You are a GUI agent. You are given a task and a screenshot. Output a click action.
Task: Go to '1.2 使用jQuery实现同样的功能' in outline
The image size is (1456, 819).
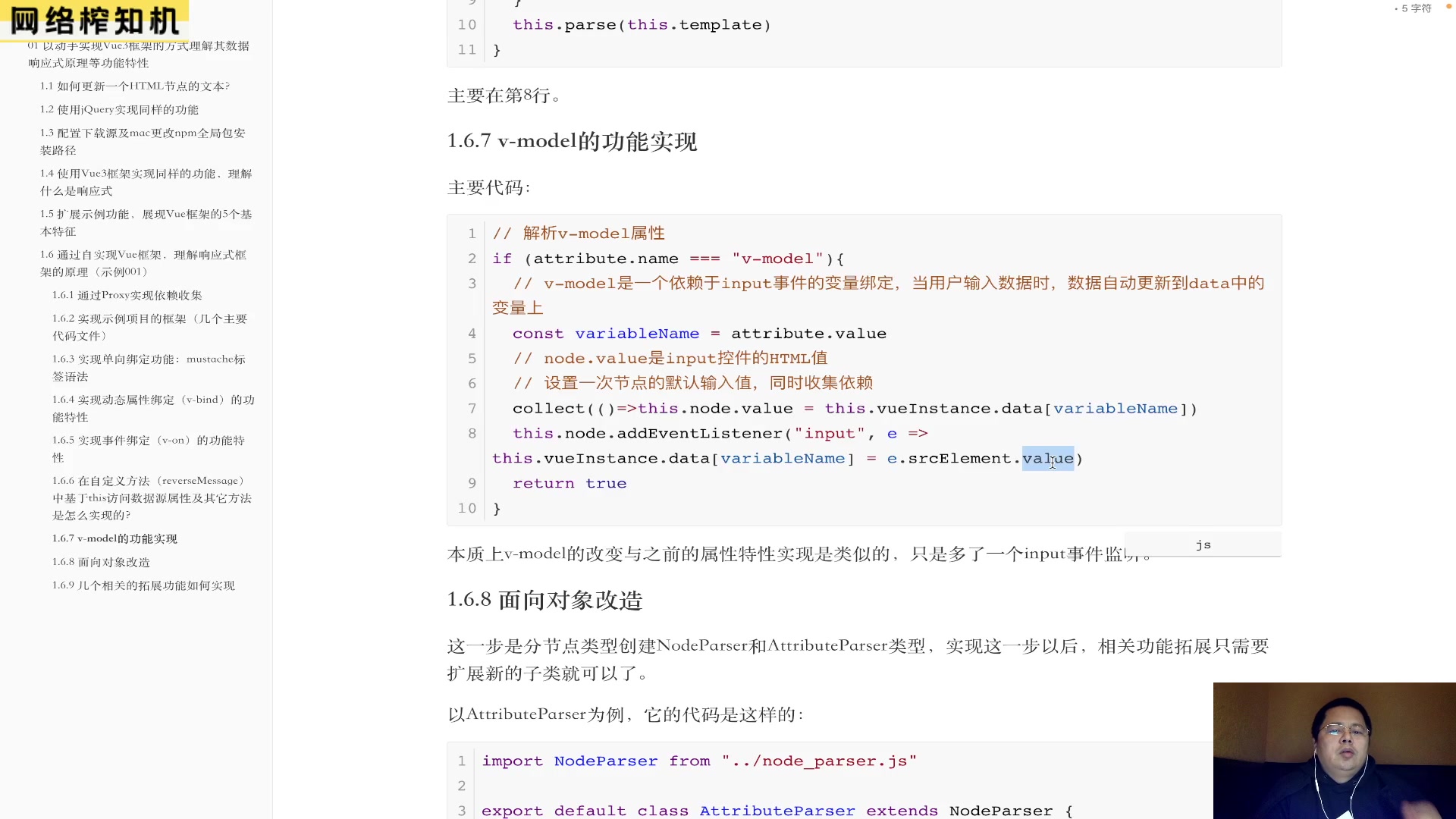[119, 110]
